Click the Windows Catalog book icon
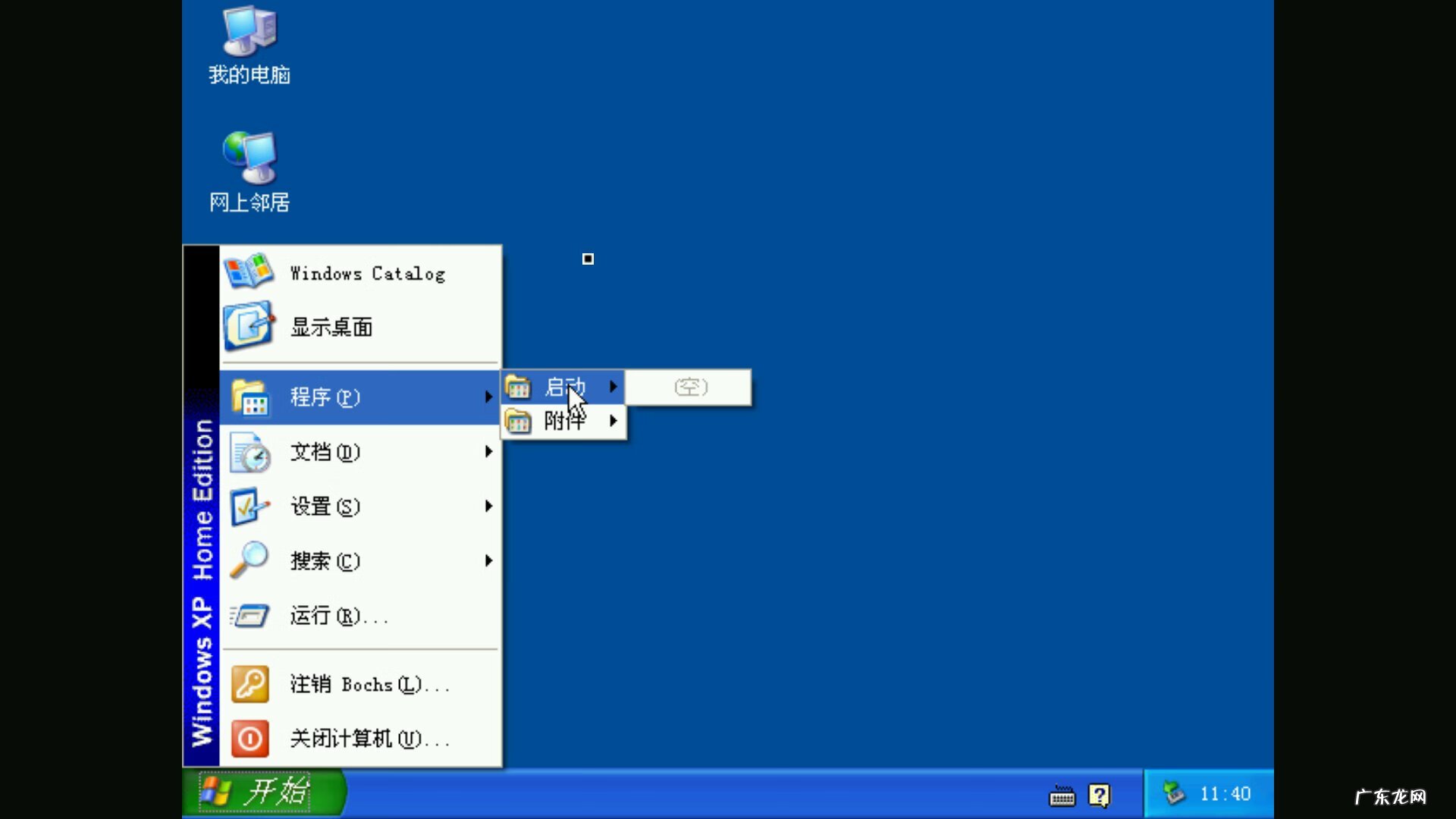Image resolution: width=1456 pixels, height=819 pixels. pyautogui.click(x=248, y=271)
